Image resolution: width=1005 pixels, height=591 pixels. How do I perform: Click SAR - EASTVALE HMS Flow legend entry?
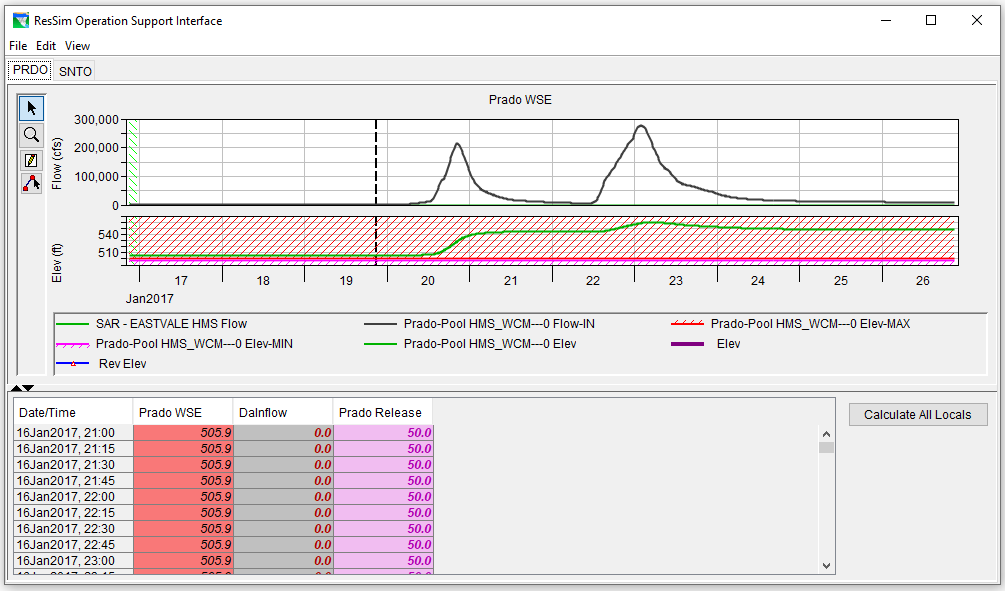pyautogui.click(x=152, y=324)
